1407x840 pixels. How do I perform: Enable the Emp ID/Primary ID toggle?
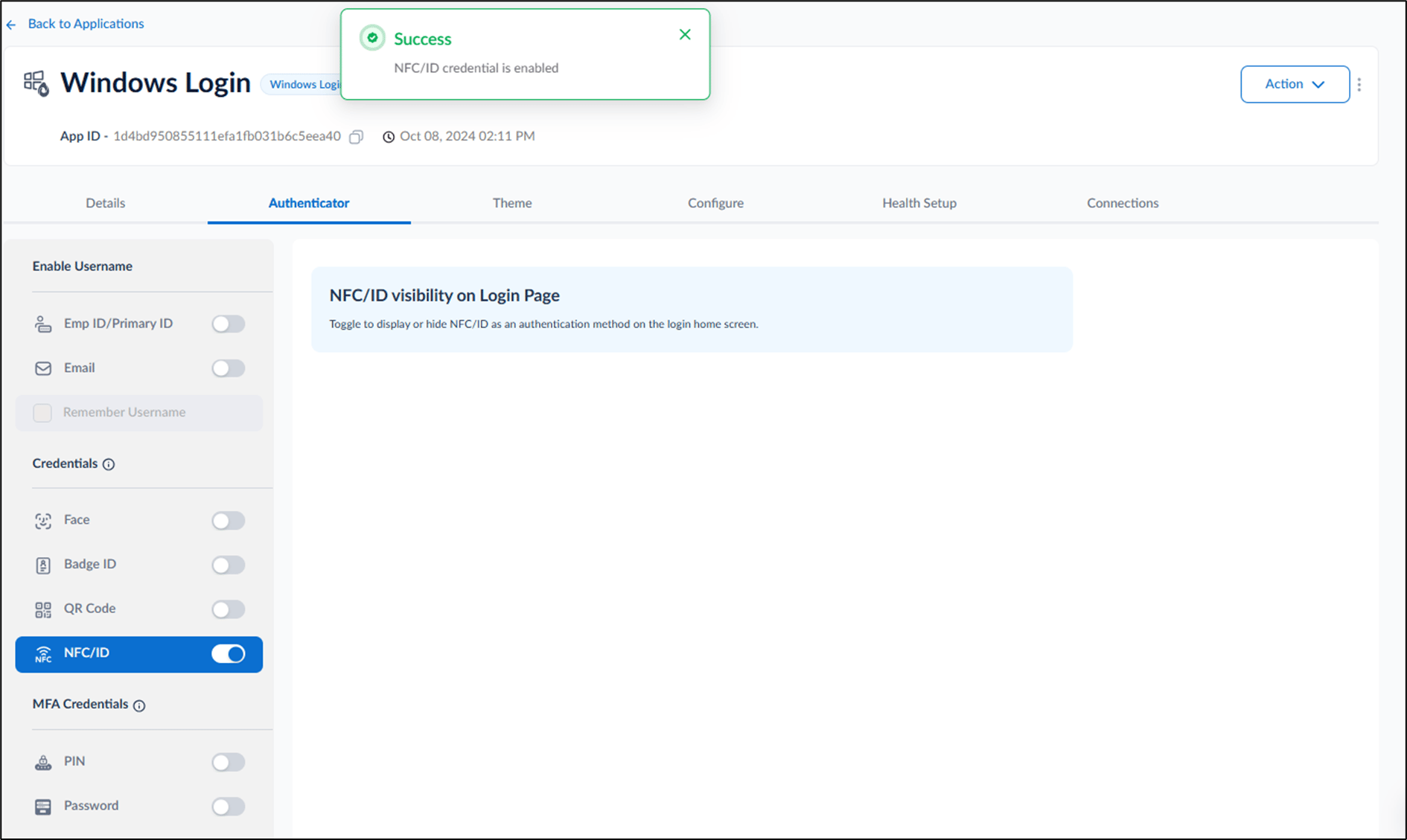228,324
